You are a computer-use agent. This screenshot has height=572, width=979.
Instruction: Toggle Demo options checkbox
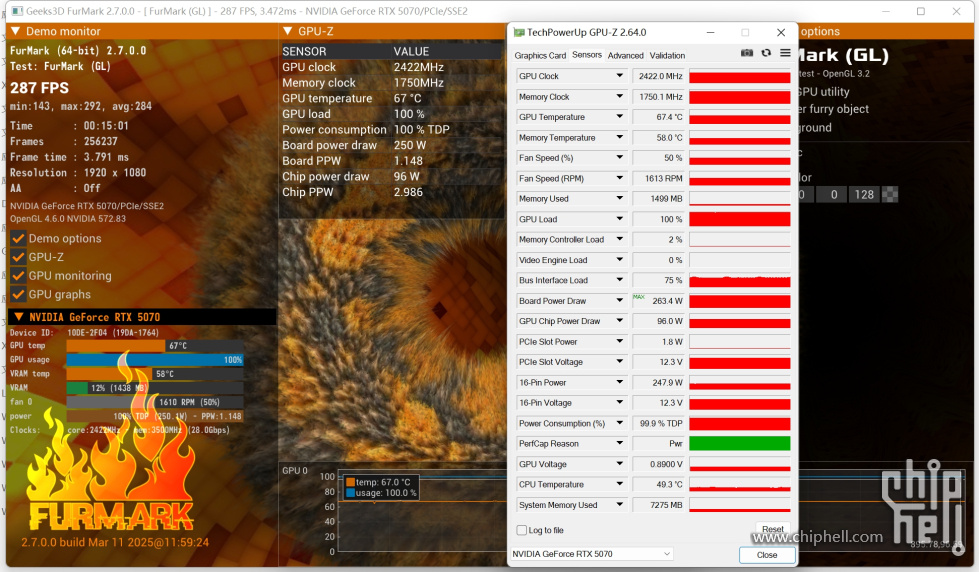pos(18,239)
